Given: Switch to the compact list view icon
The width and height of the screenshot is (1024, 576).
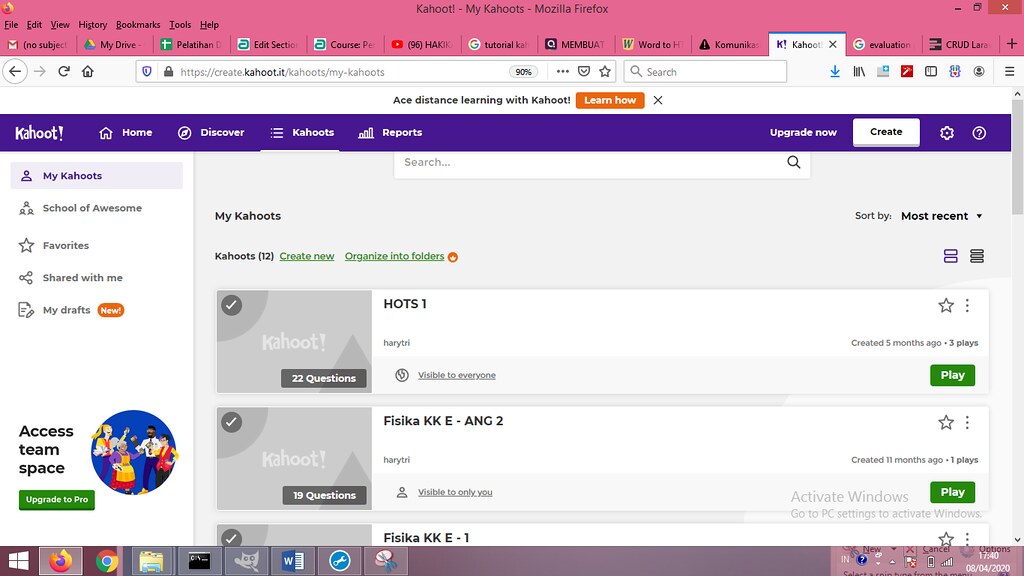Looking at the screenshot, I should point(977,256).
